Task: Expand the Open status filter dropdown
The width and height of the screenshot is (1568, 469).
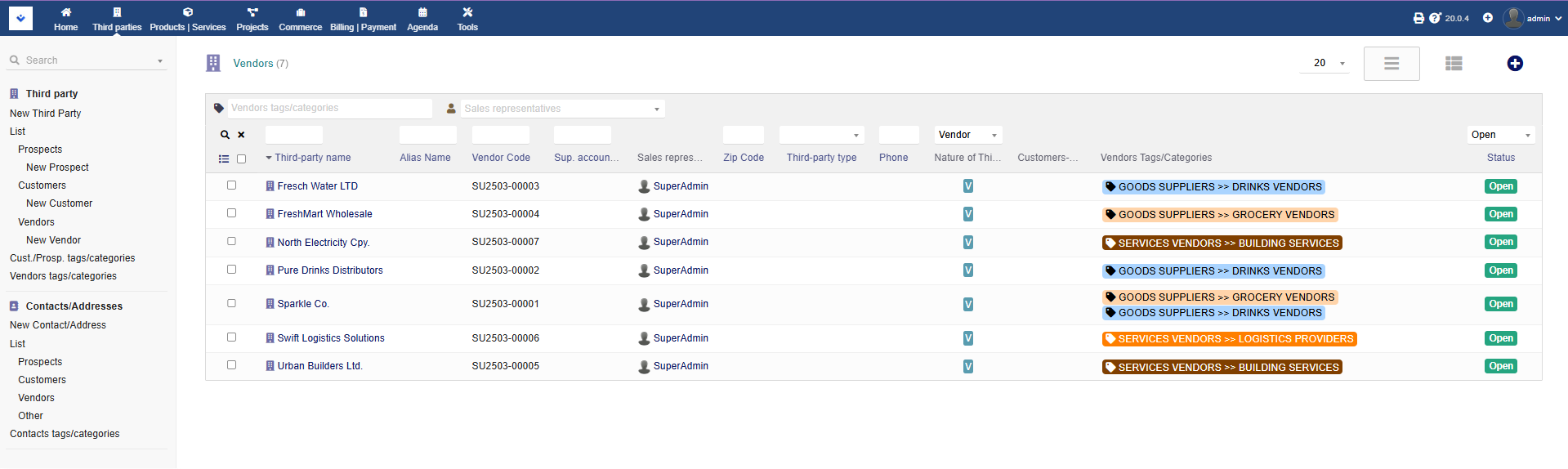Action: [1501, 135]
